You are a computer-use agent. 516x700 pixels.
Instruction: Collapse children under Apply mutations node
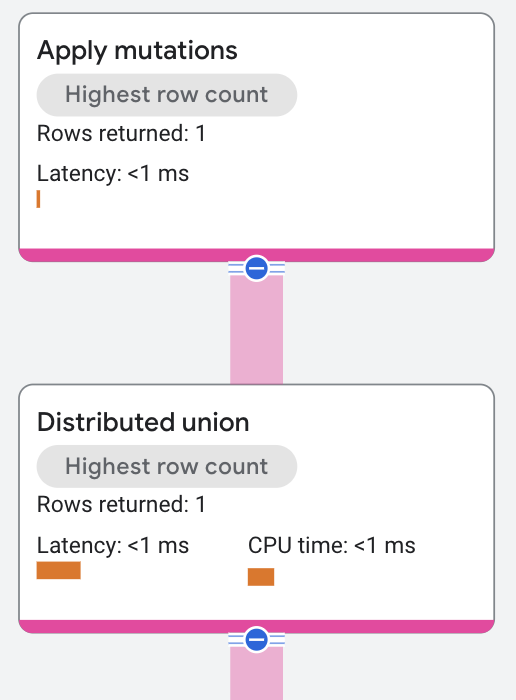(x=256, y=268)
